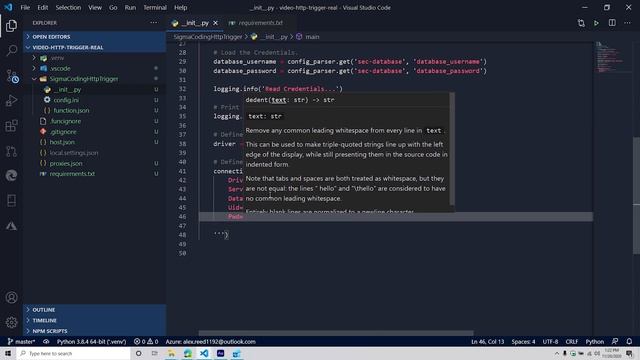Open Explorer views ellipsis menu
Screen dimensions: 640x360
pyautogui.click(x=153, y=23)
